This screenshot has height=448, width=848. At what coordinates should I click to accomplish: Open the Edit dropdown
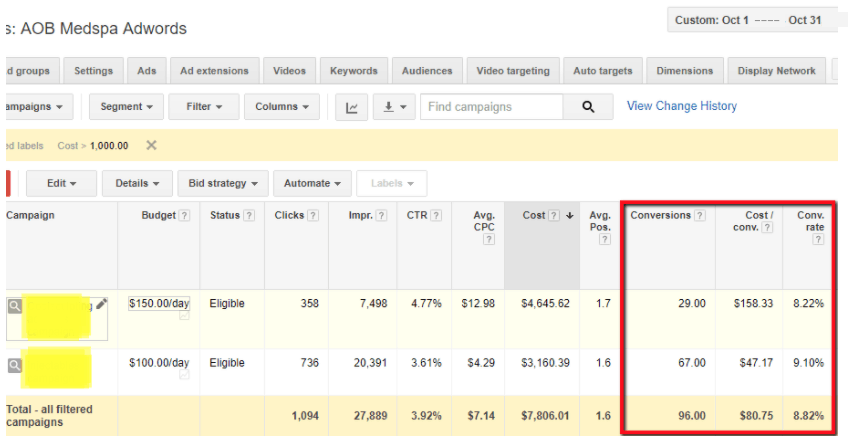(61, 183)
